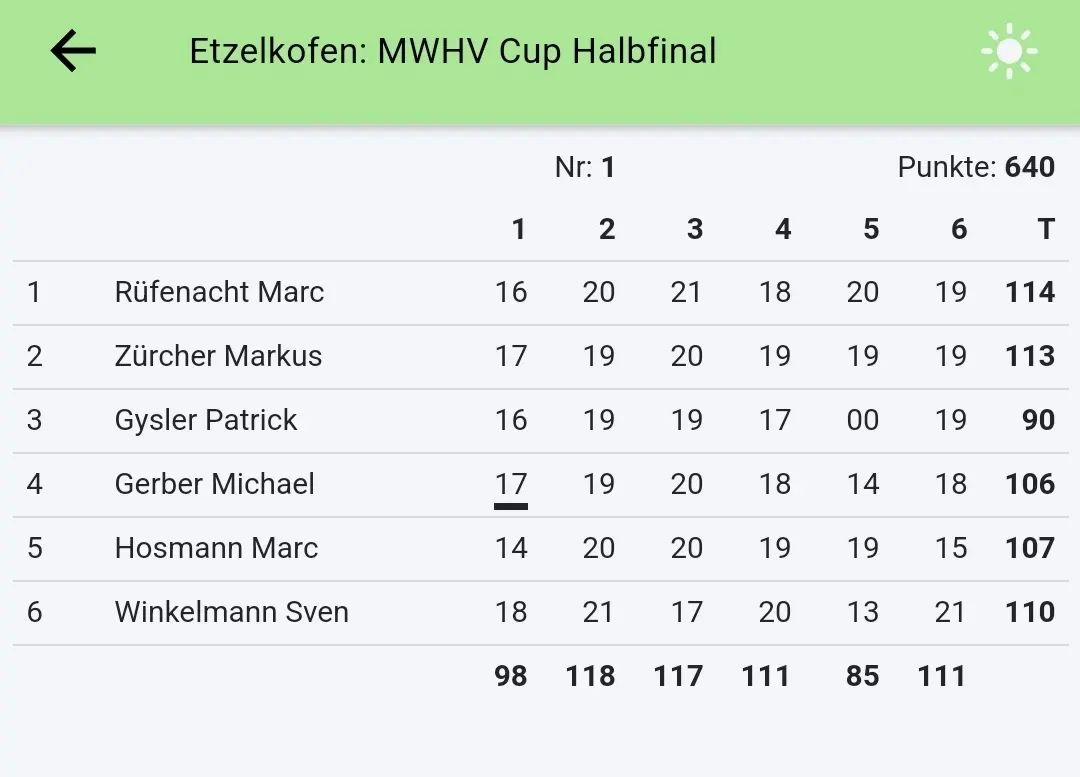Click Rüfenacht Marc's total 114
This screenshot has width=1080, height=777.
(1030, 292)
